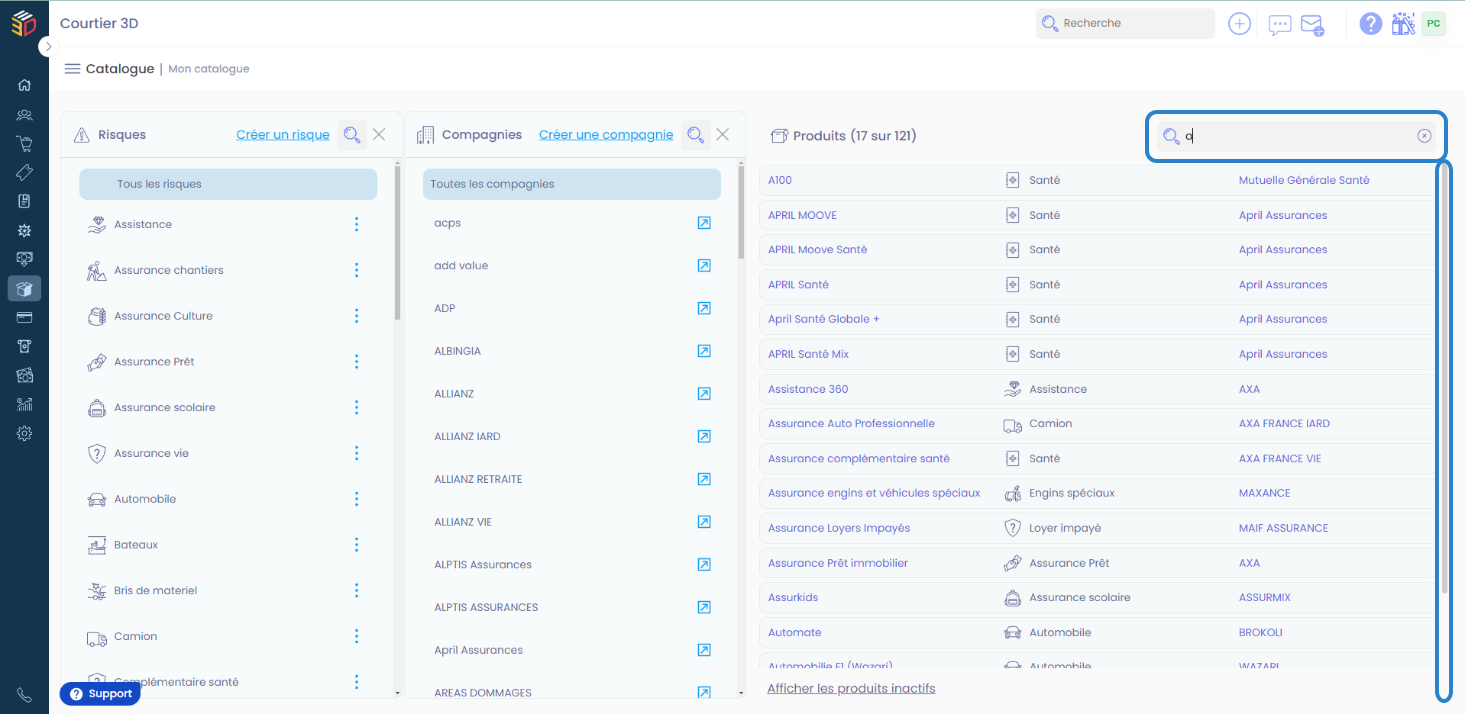Clear the product search field
This screenshot has height=714, width=1465.
click(x=1424, y=136)
